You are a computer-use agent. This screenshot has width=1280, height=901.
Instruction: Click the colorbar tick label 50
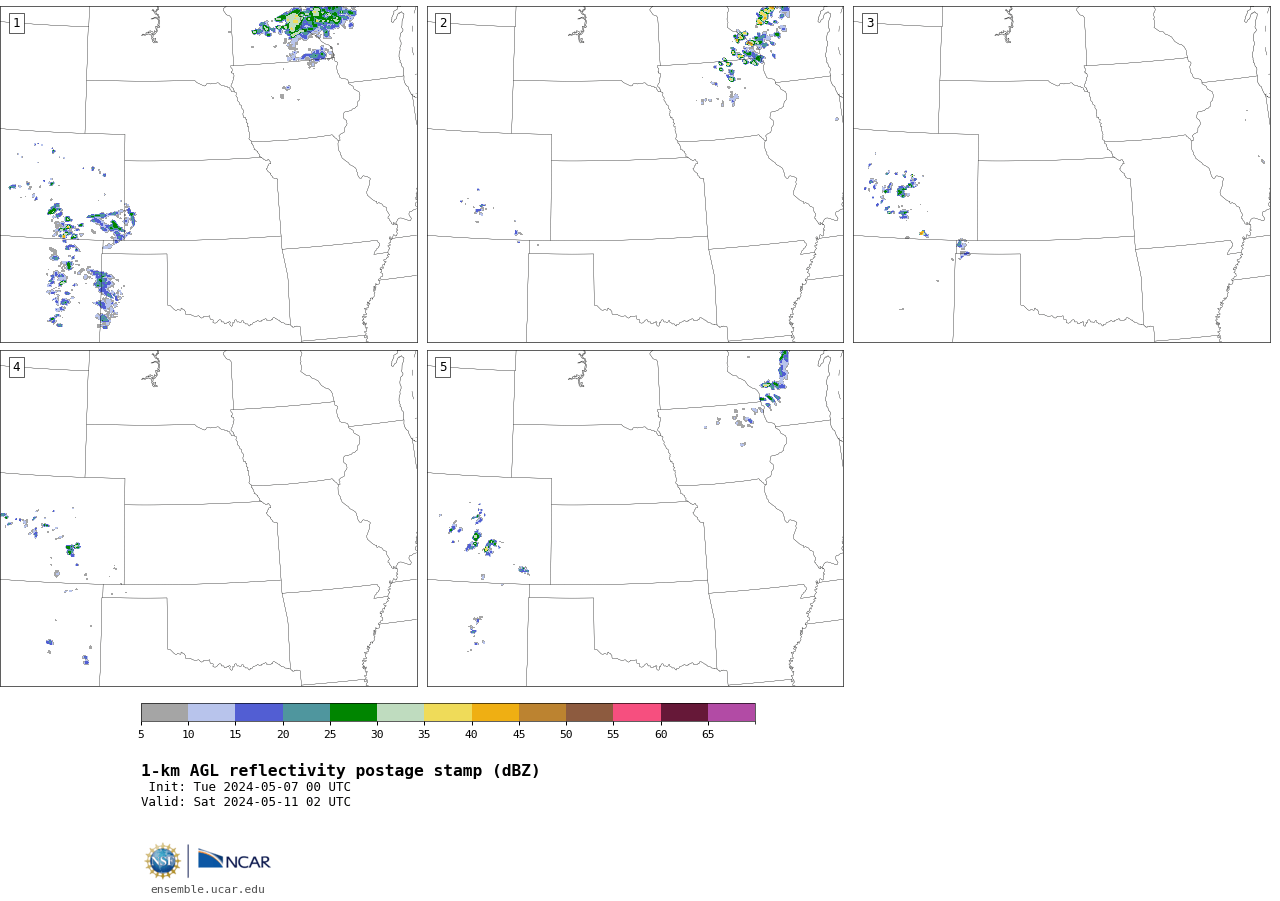566,734
